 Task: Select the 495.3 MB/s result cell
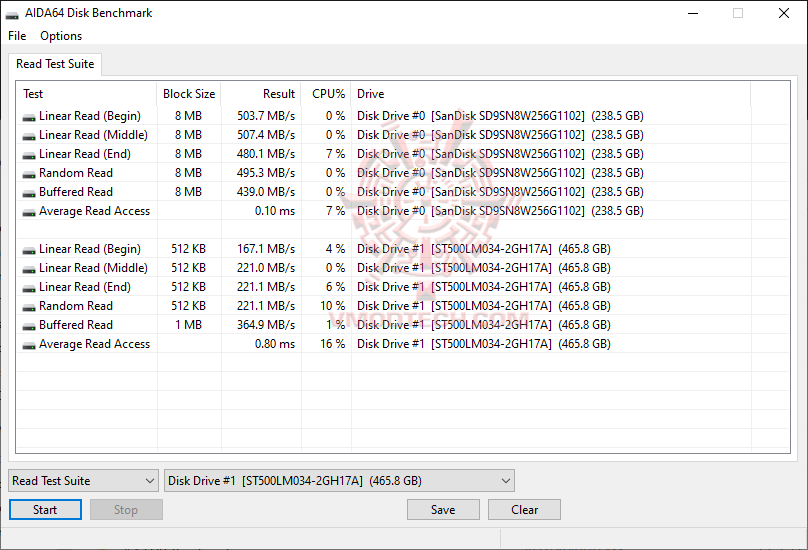coord(266,173)
